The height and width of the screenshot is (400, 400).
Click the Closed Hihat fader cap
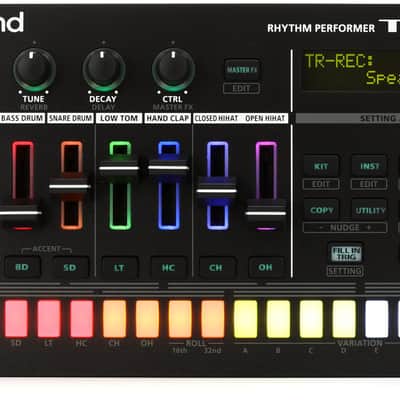click(217, 191)
